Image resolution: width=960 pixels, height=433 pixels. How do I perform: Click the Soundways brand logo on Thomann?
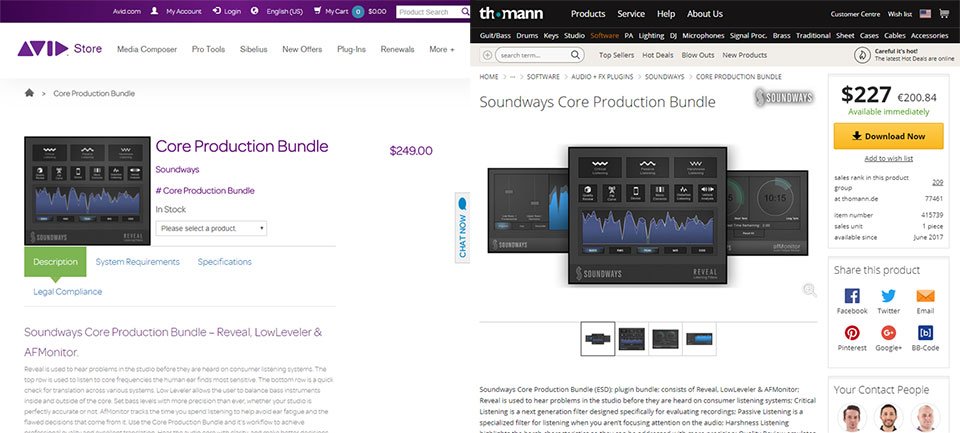784,97
